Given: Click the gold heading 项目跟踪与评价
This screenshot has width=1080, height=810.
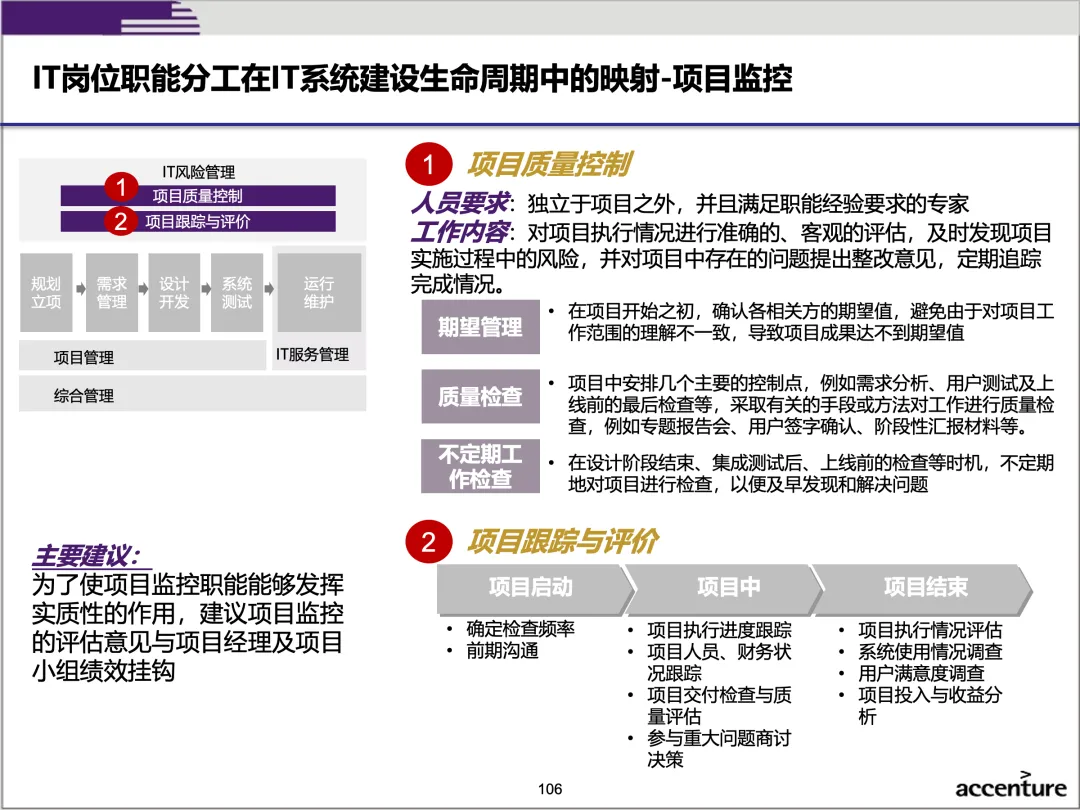Looking at the screenshot, I should 563,541.
